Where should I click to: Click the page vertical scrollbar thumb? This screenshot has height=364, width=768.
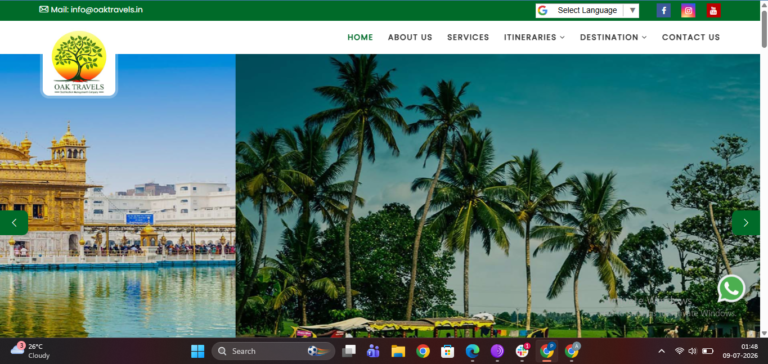click(x=764, y=28)
